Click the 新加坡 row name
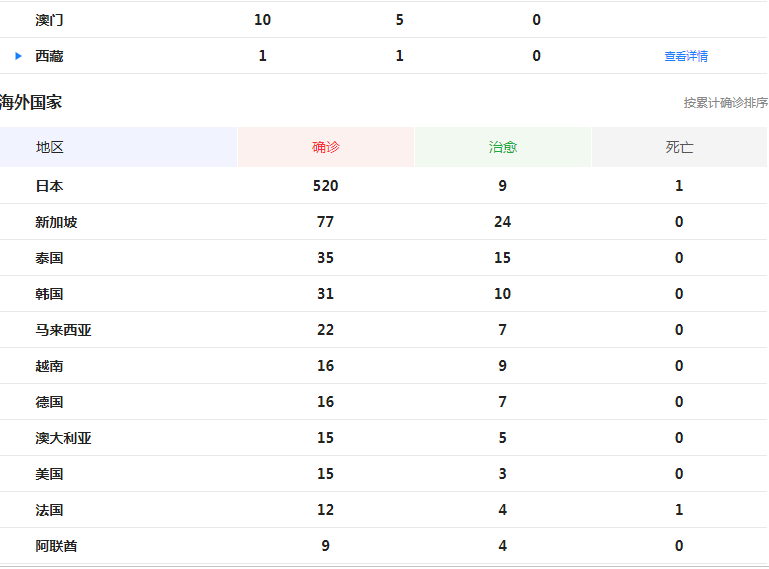 click(56, 222)
